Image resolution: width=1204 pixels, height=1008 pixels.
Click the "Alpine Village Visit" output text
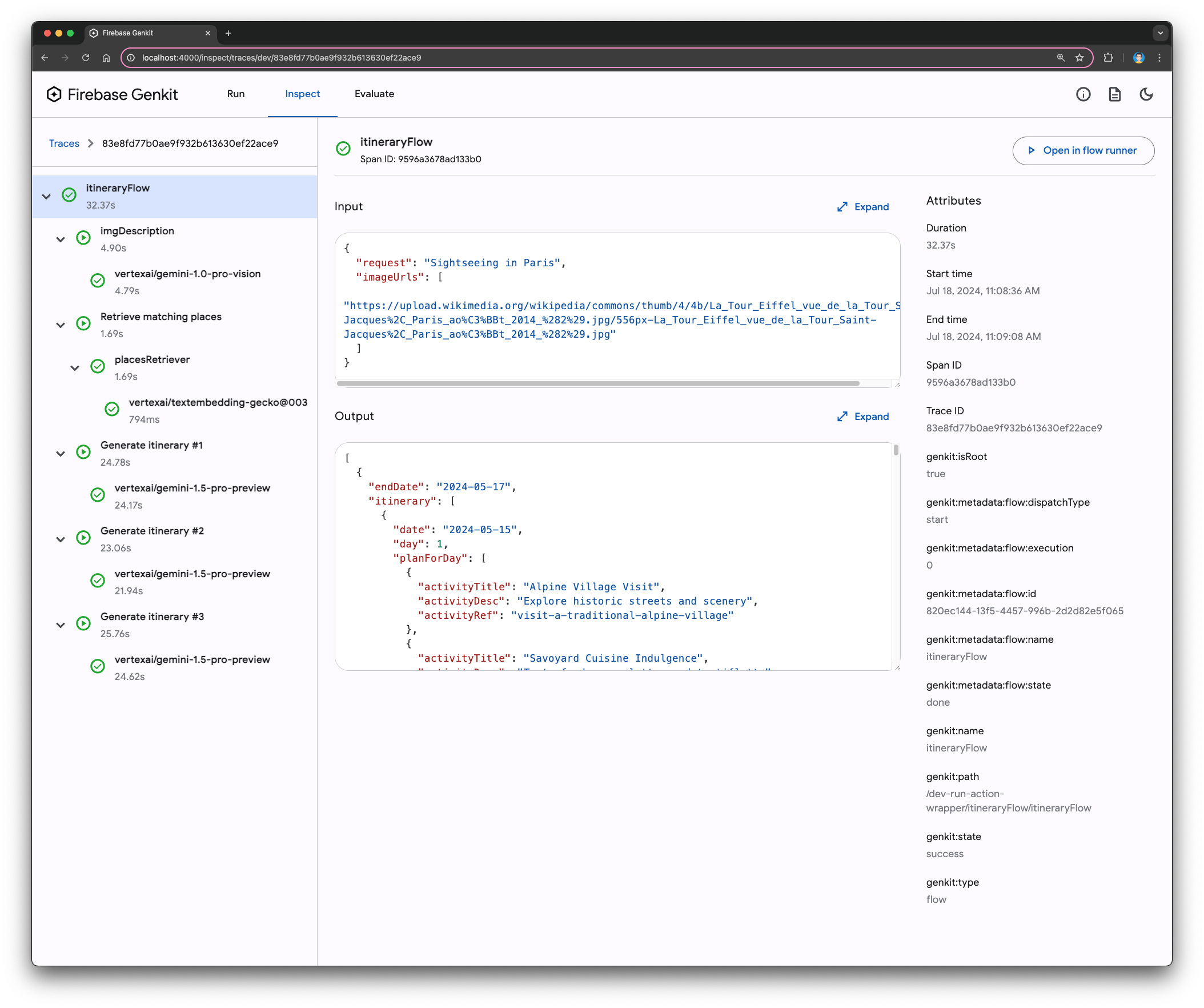tap(592, 587)
